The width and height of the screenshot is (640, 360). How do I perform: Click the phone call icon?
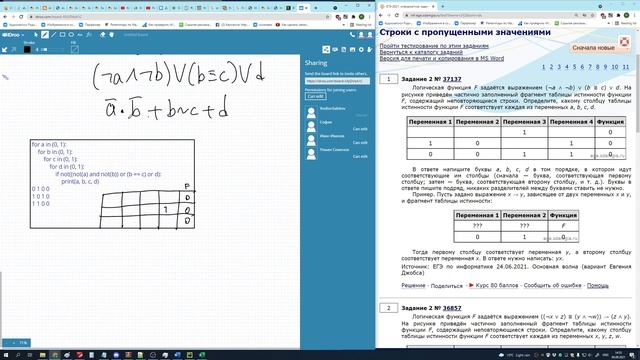click(352, 35)
